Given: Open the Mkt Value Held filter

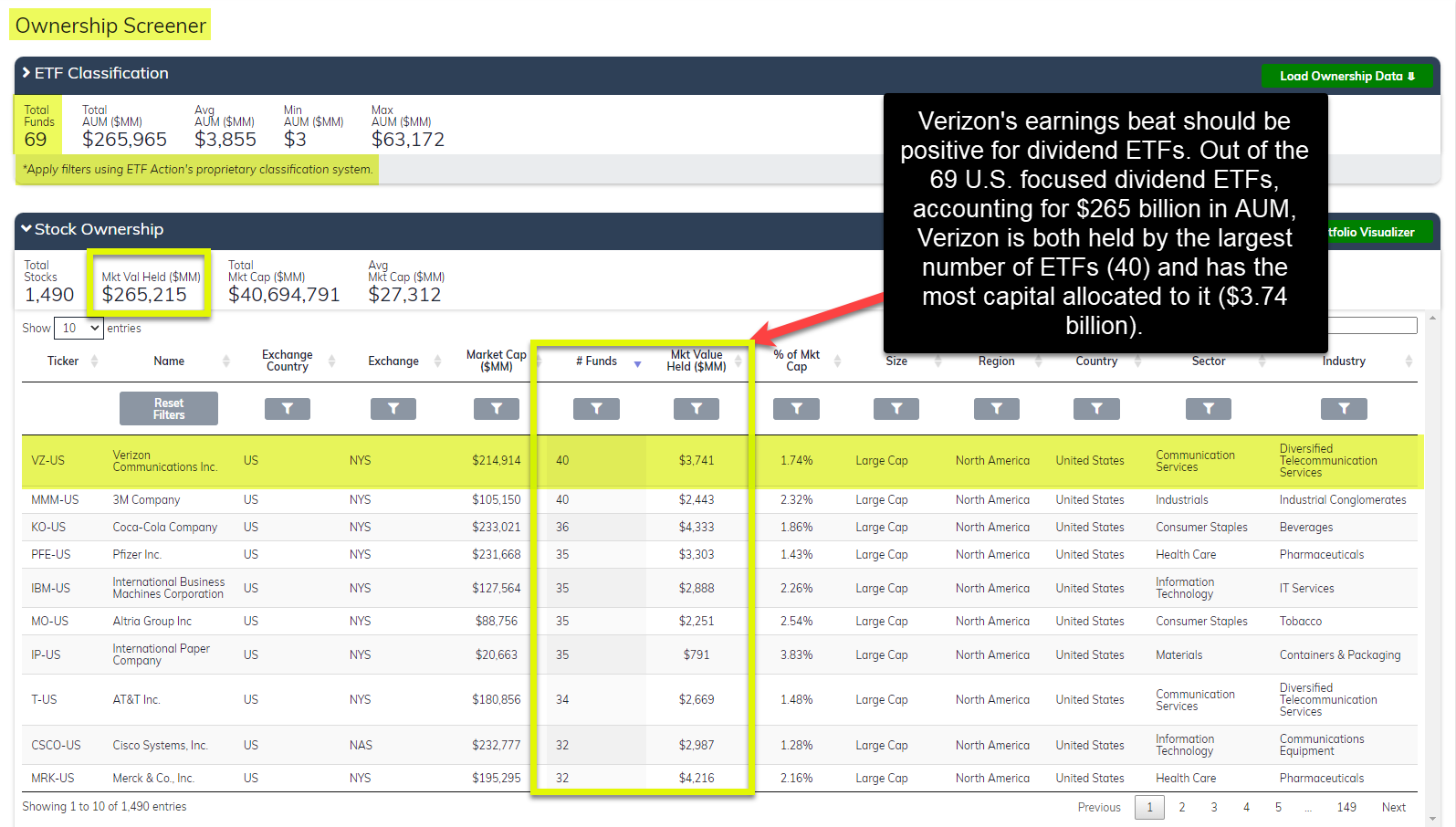Looking at the screenshot, I should (x=697, y=409).
